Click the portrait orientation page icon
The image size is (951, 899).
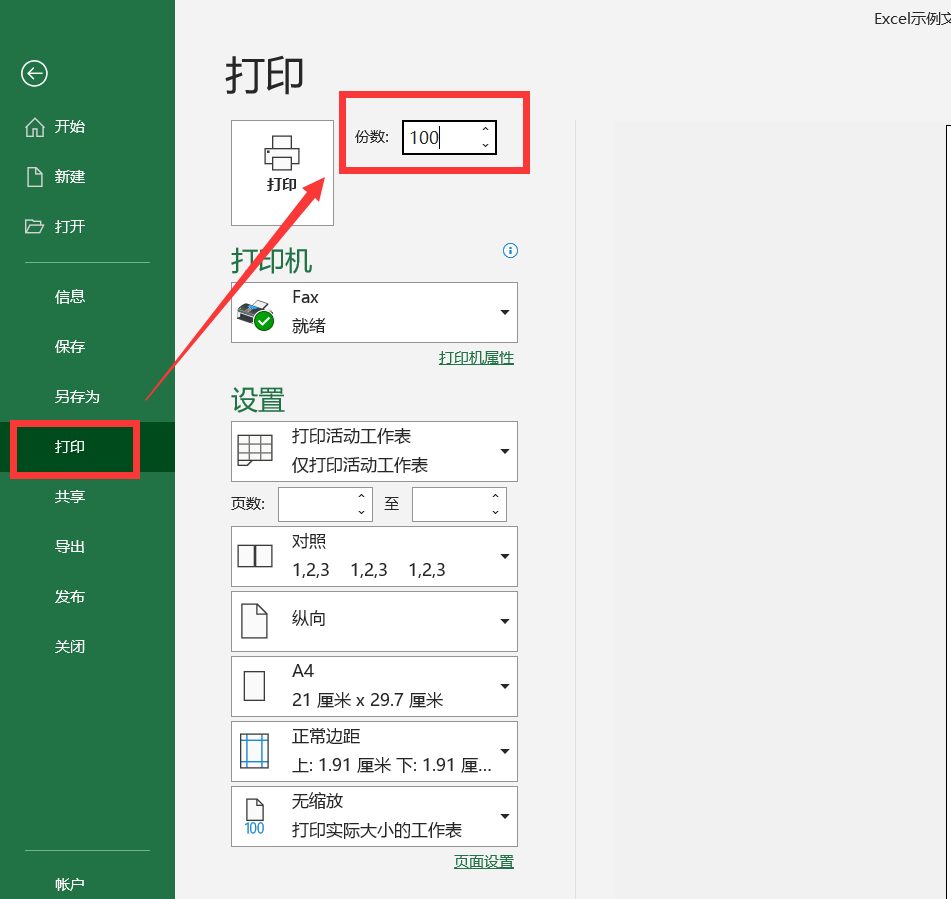[254, 621]
